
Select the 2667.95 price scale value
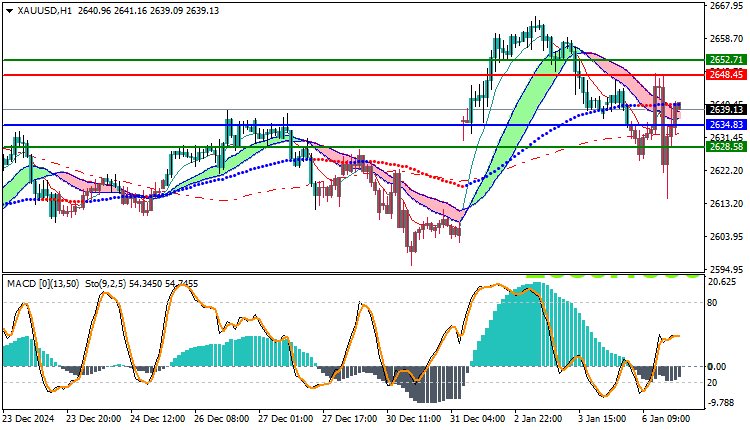[726, 6]
